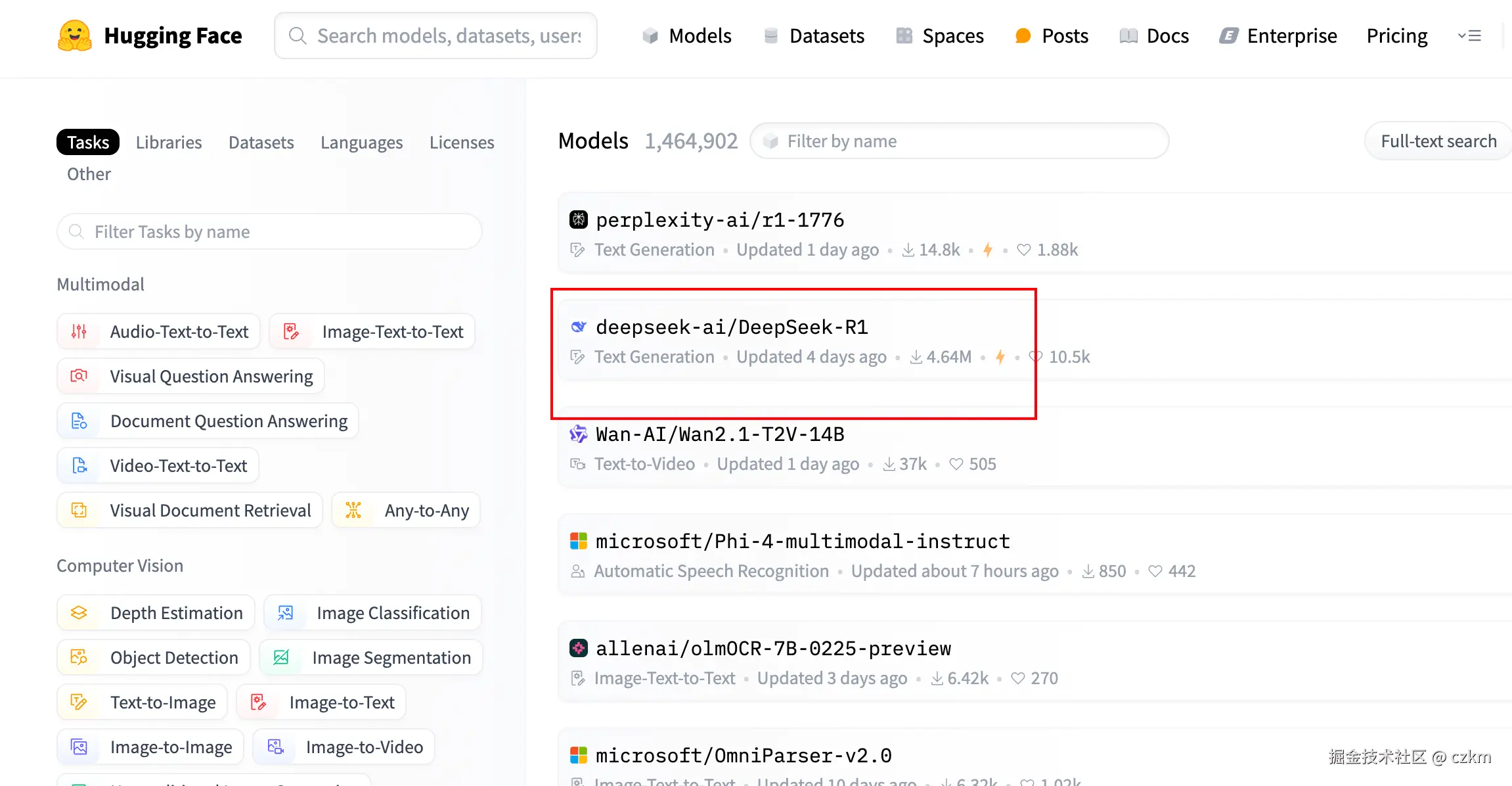This screenshot has width=1512, height=786.
Task: Click the heart icon on perplexity-ai/r1-1776
Action: 1023,250
